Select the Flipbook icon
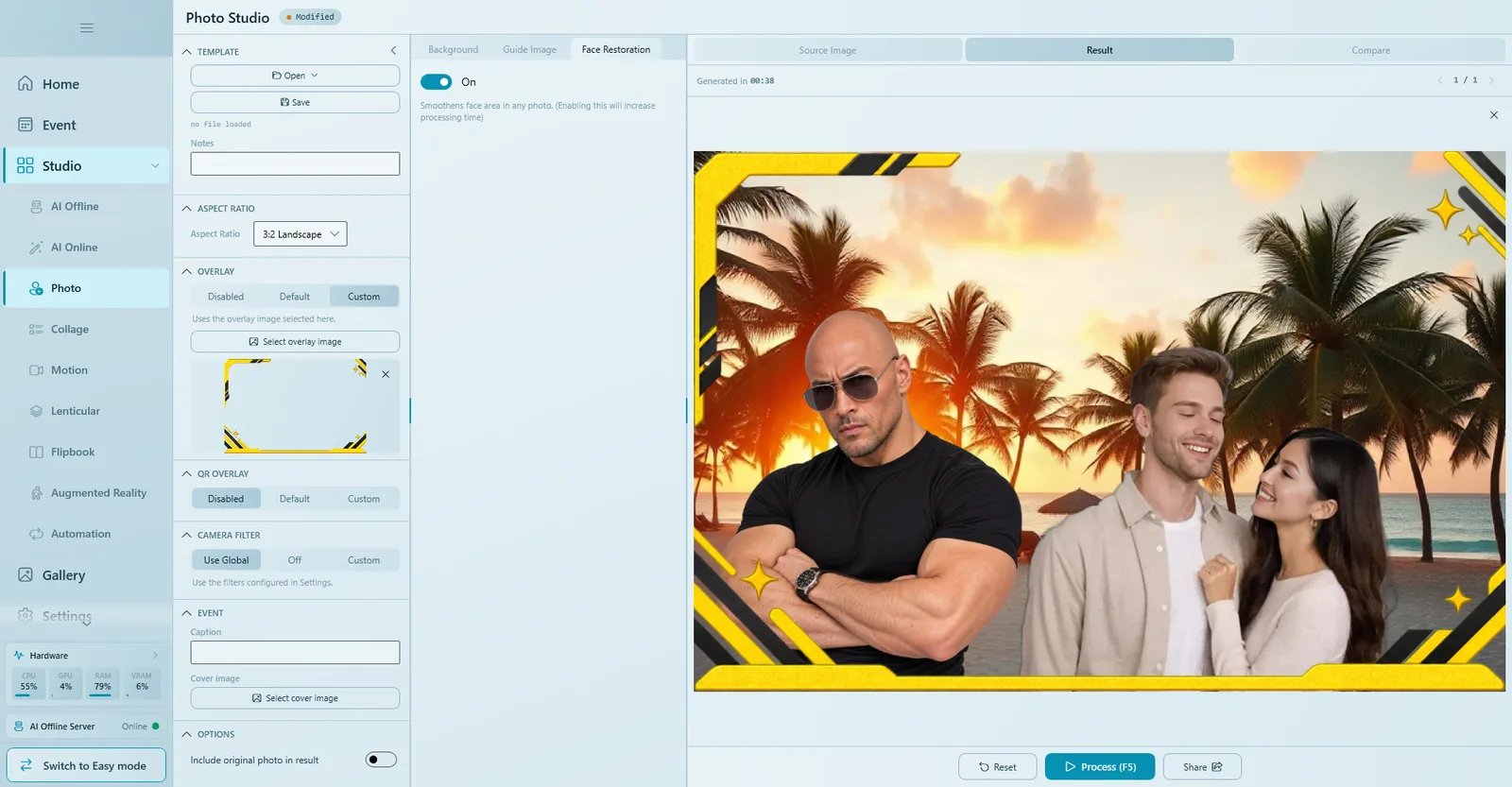This screenshot has height=787, width=1512. (36, 453)
